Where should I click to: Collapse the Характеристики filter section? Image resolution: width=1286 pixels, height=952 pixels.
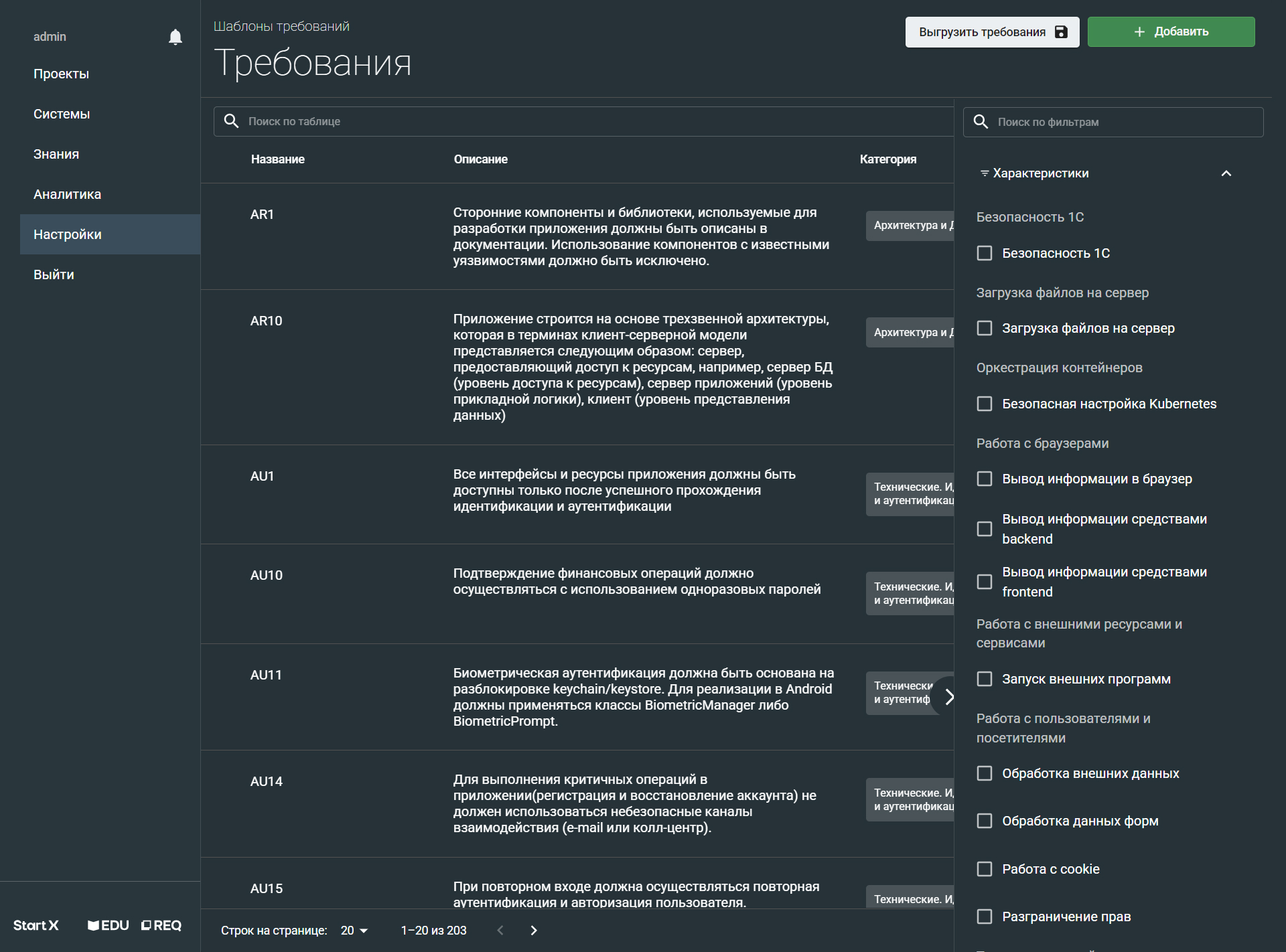click(1226, 173)
